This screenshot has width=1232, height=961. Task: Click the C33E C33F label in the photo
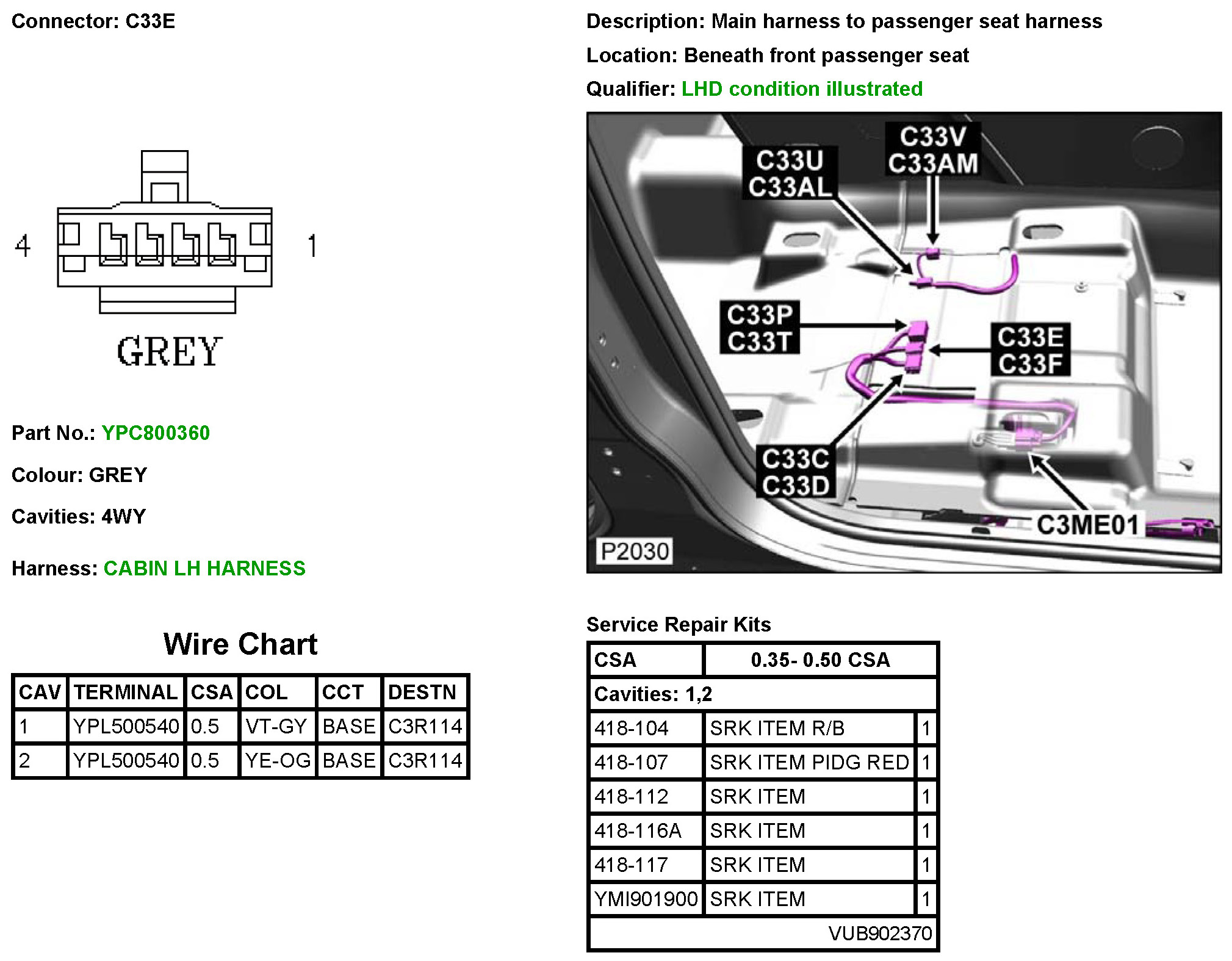coord(1030,350)
